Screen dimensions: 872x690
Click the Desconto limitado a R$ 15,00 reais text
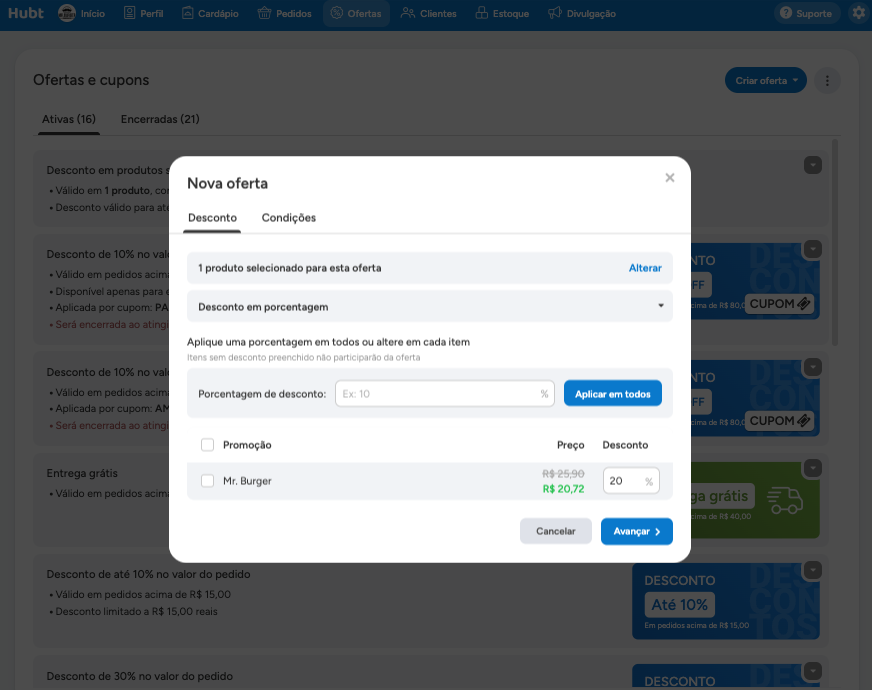pyautogui.click(x=137, y=612)
